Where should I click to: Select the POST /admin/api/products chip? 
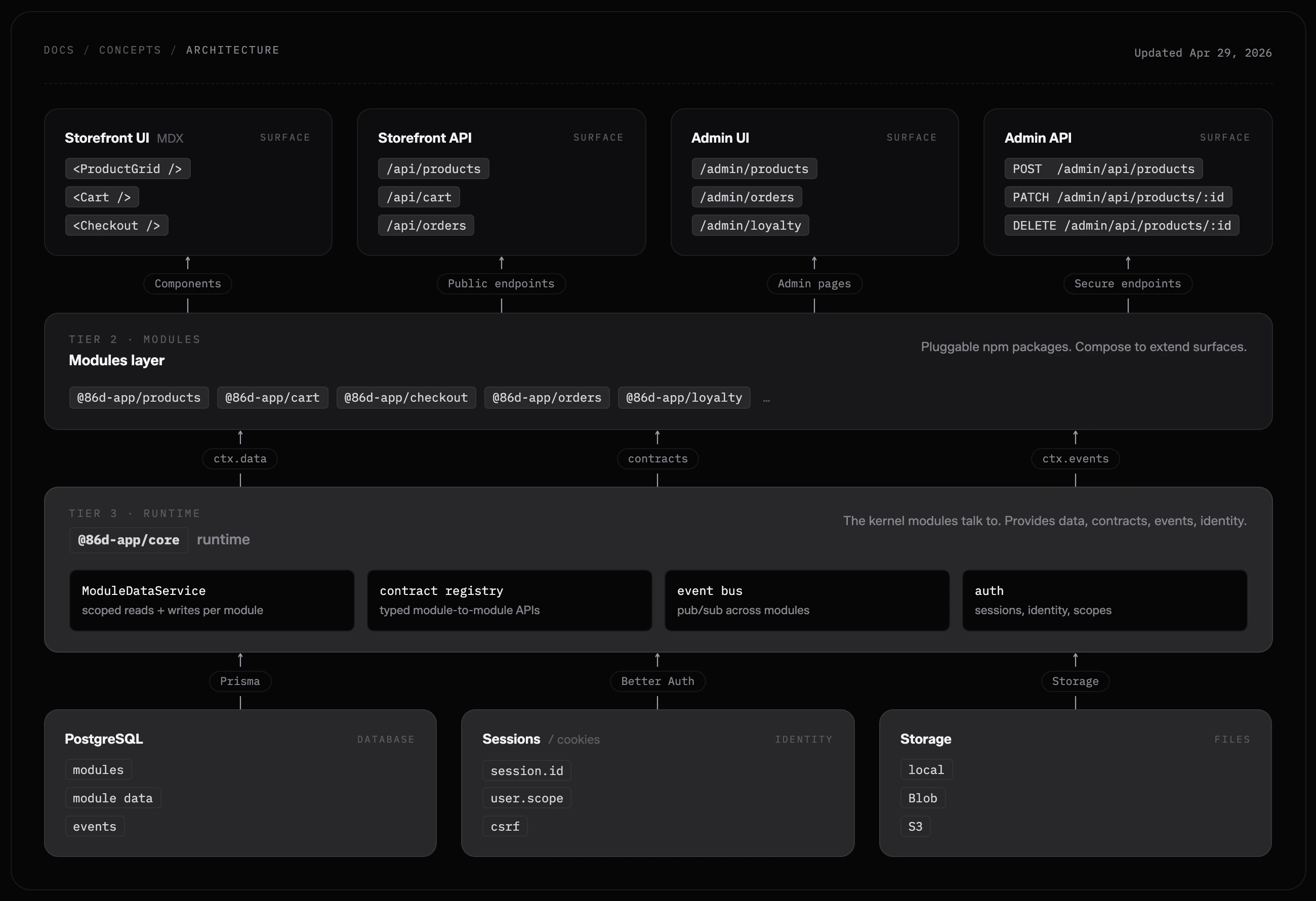pos(1103,168)
